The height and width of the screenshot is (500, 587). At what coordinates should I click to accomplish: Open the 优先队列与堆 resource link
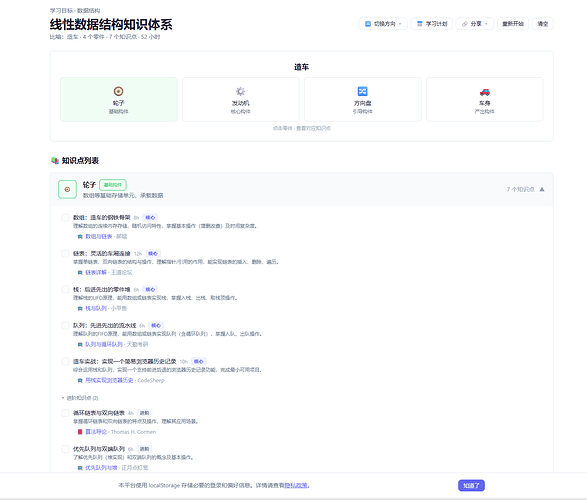point(101,468)
